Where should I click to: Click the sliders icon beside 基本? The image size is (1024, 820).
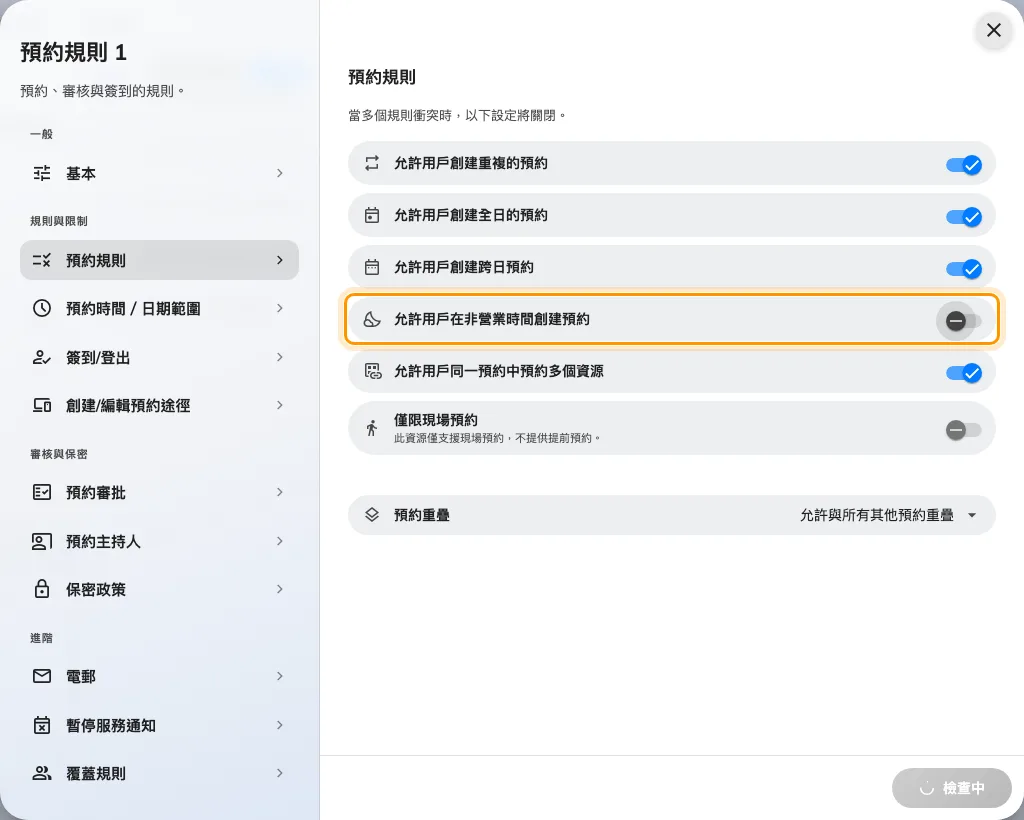click(42, 173)
